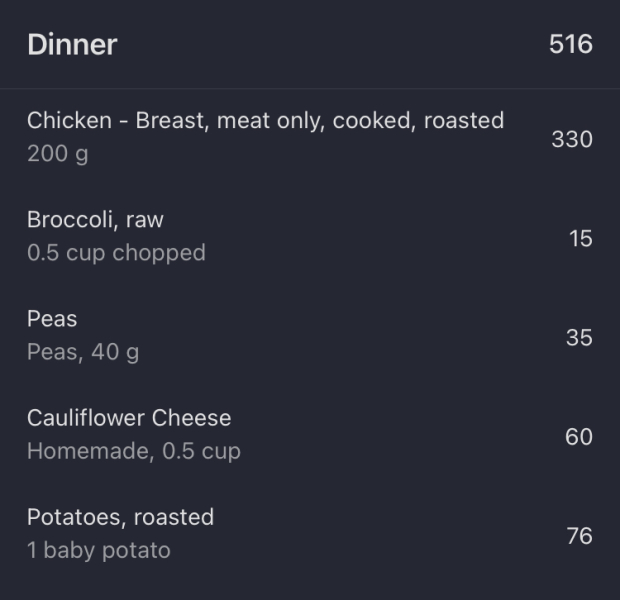Select the 60 calorie value for Cauliflower Cheese
Viewport: 620px width, 600px height.
click(x=579, y=436)
